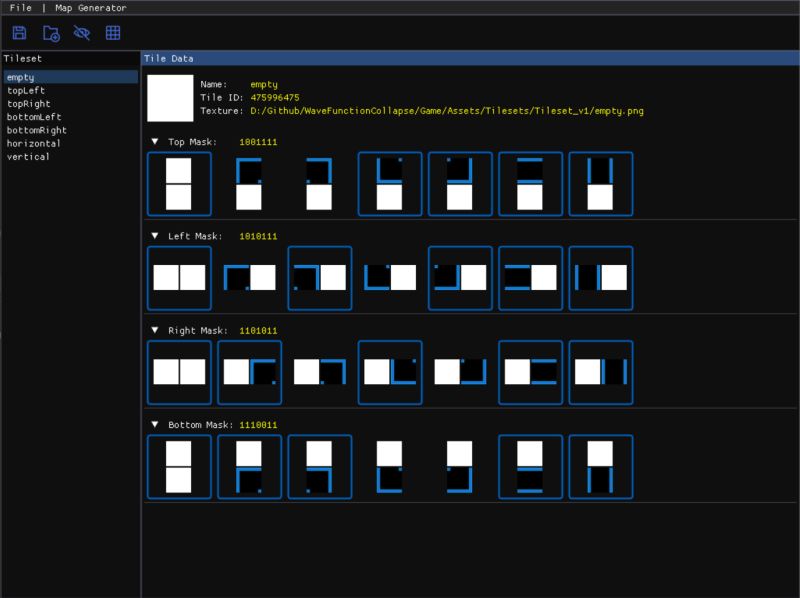Select the 'bottomRight' tile in Tileset list
The width and height of the screenshot is (800, 598).
click(x=70, y=130)
